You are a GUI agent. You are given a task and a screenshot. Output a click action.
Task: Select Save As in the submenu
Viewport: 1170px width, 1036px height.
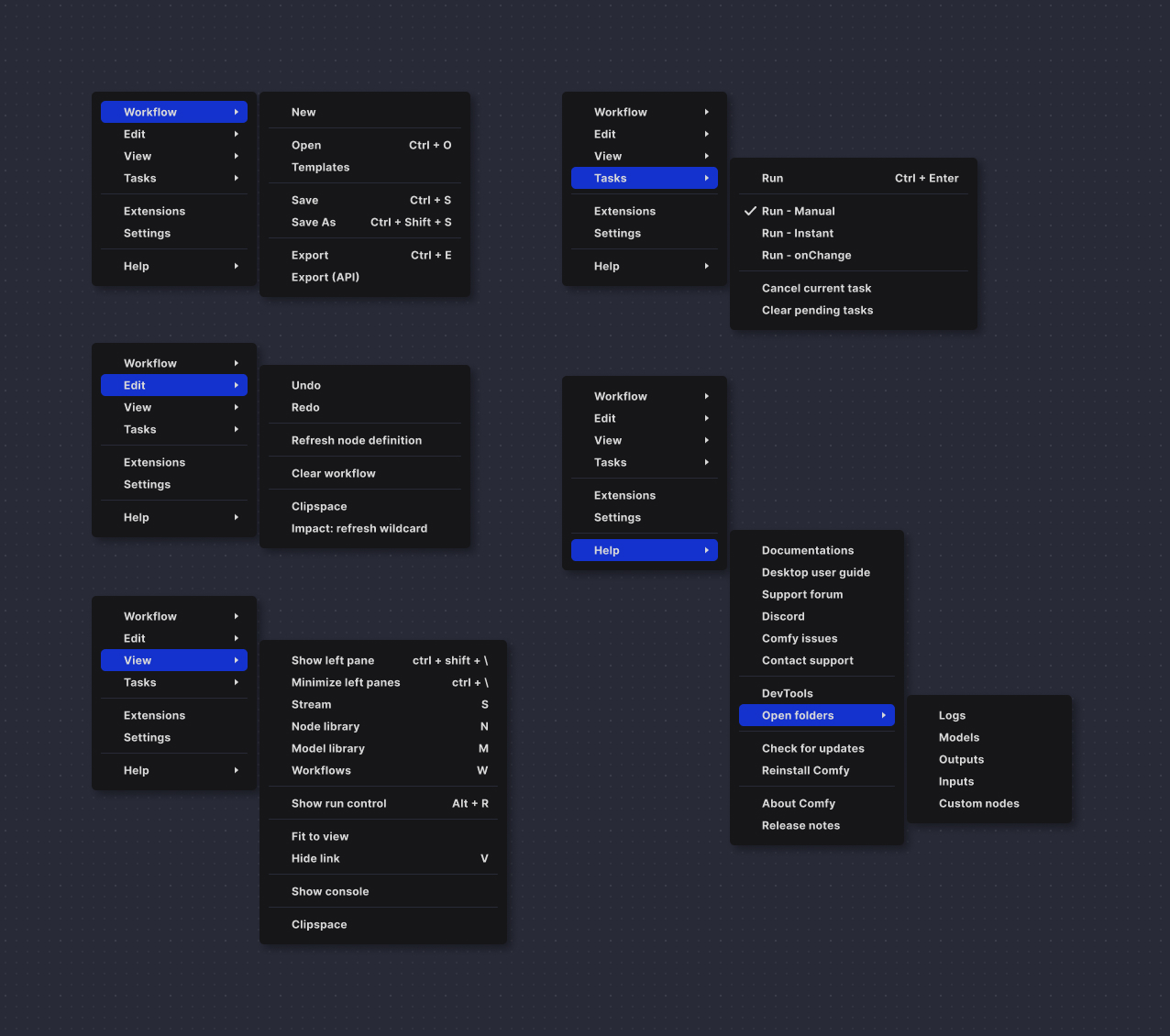[x=314, y=222]
